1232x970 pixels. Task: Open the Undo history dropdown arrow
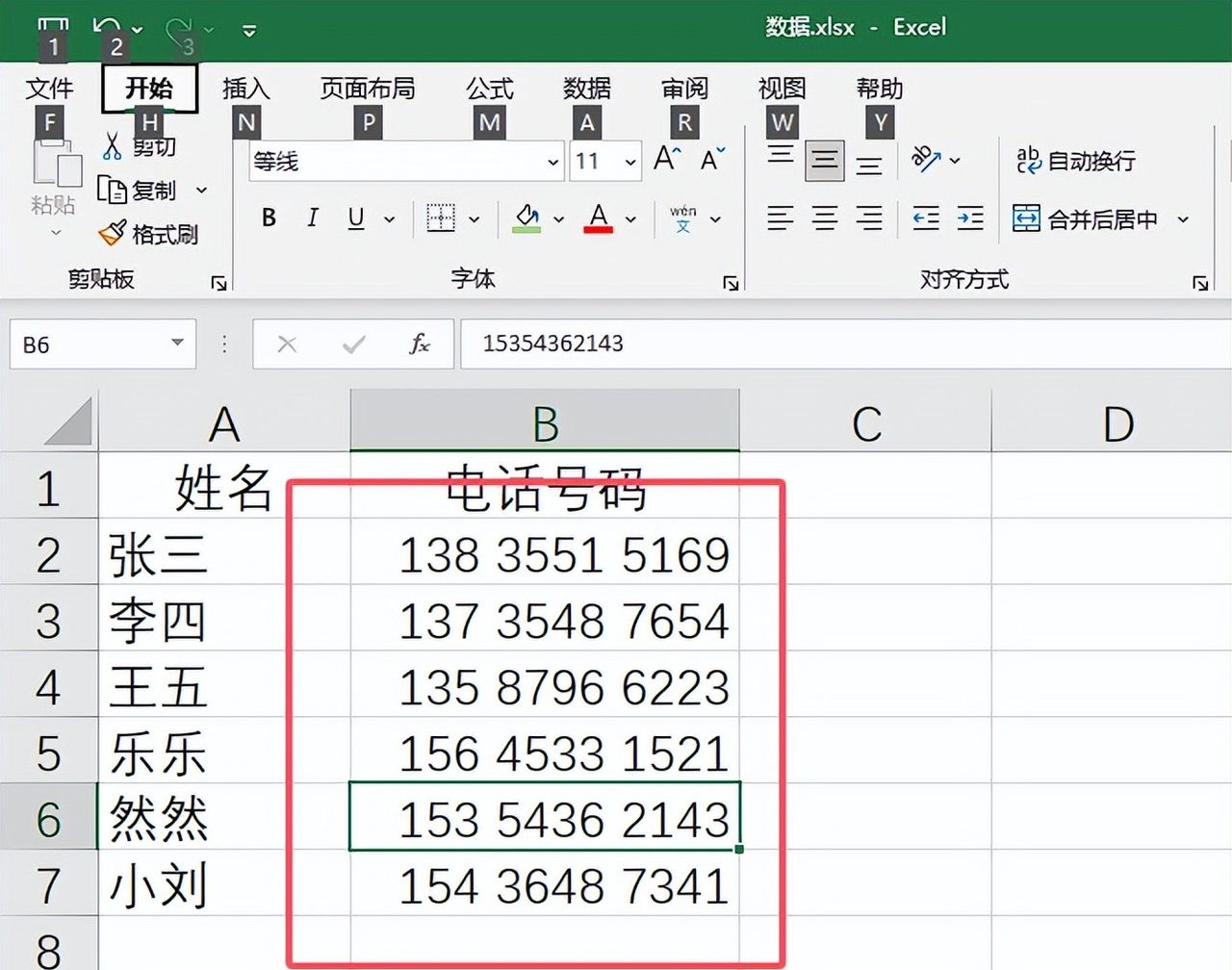[138, 30]
